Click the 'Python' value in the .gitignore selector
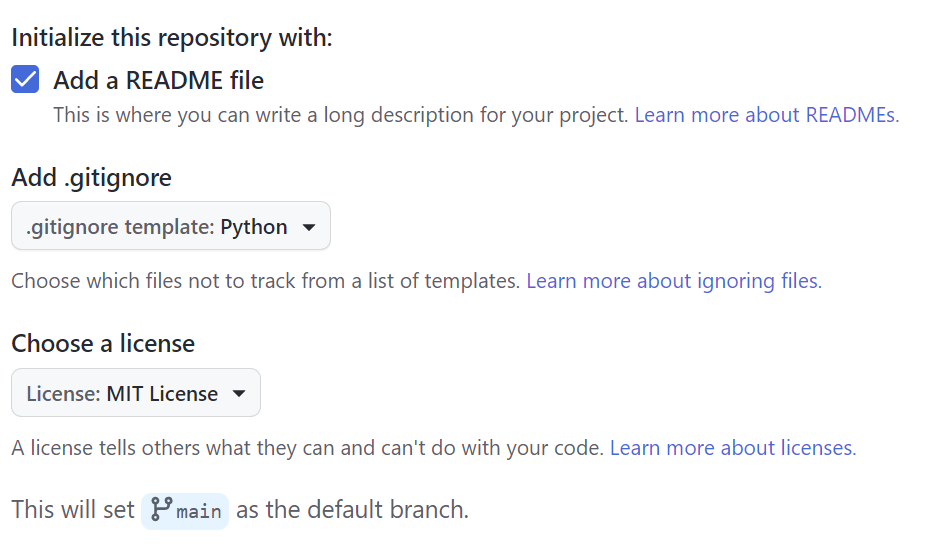The image size is (929, 544). 254,227
